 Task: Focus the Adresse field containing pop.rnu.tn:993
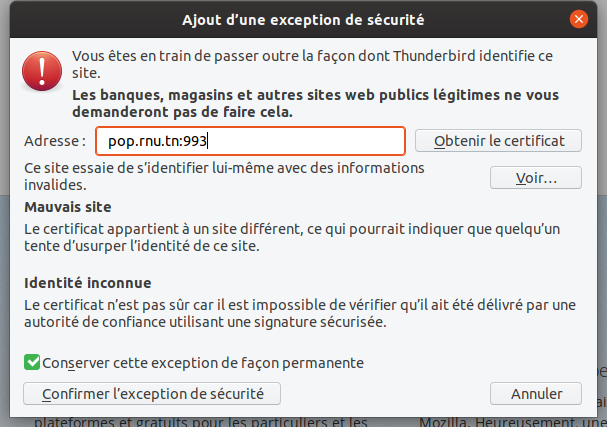pyautogui.click(x=250, y=141)
